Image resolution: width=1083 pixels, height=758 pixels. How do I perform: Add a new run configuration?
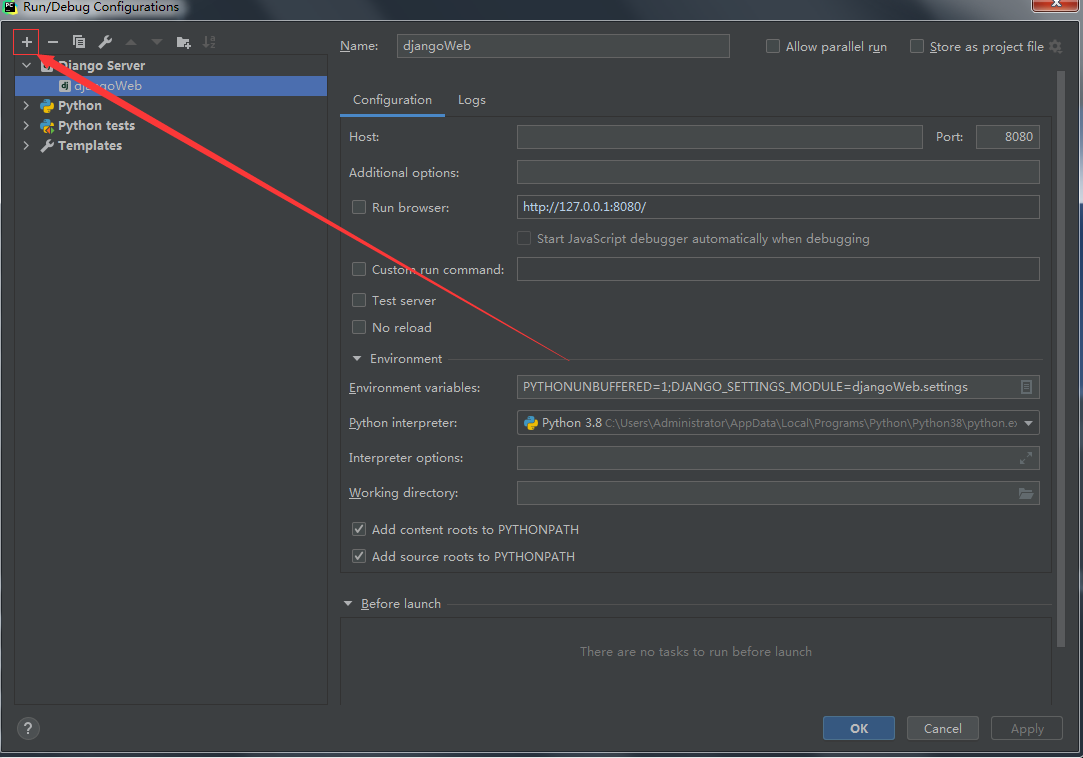tap(26, 42)
